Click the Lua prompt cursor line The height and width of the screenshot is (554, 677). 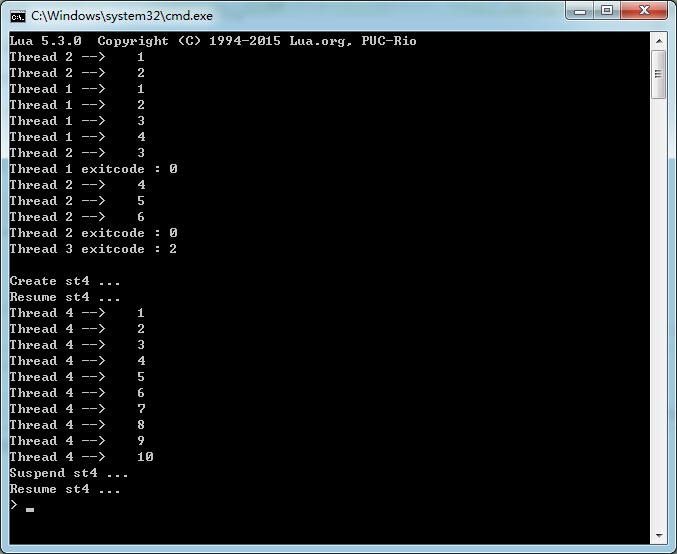[22, 505]
